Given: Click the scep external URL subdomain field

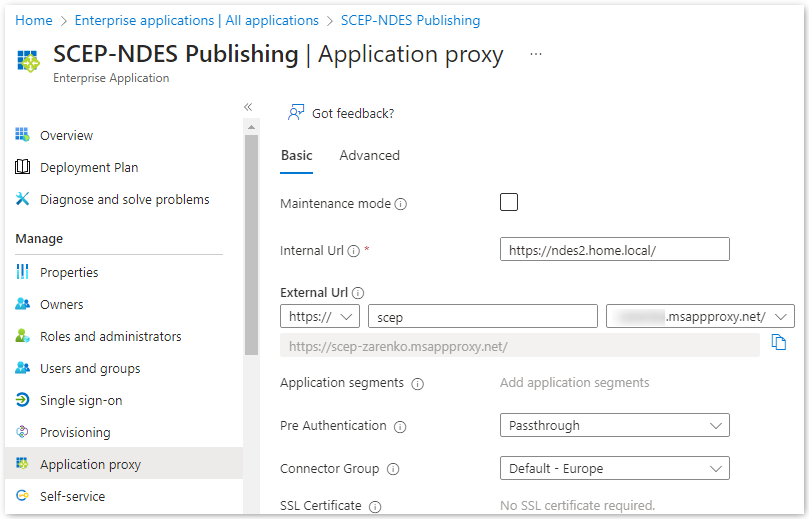Looking at the screenshot, I should (x=482, y=316).
